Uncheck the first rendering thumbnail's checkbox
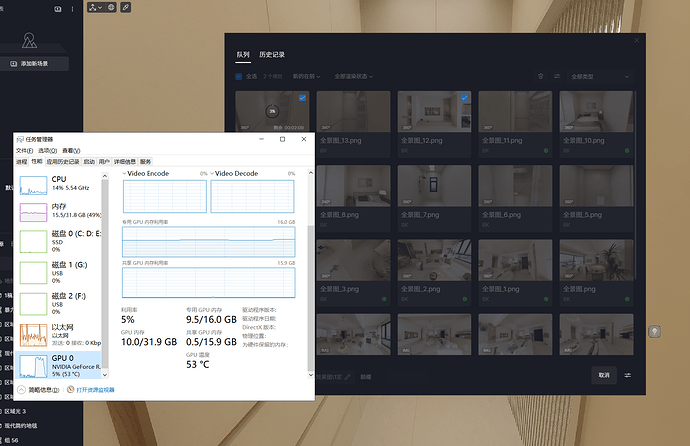 pos(302,98)
